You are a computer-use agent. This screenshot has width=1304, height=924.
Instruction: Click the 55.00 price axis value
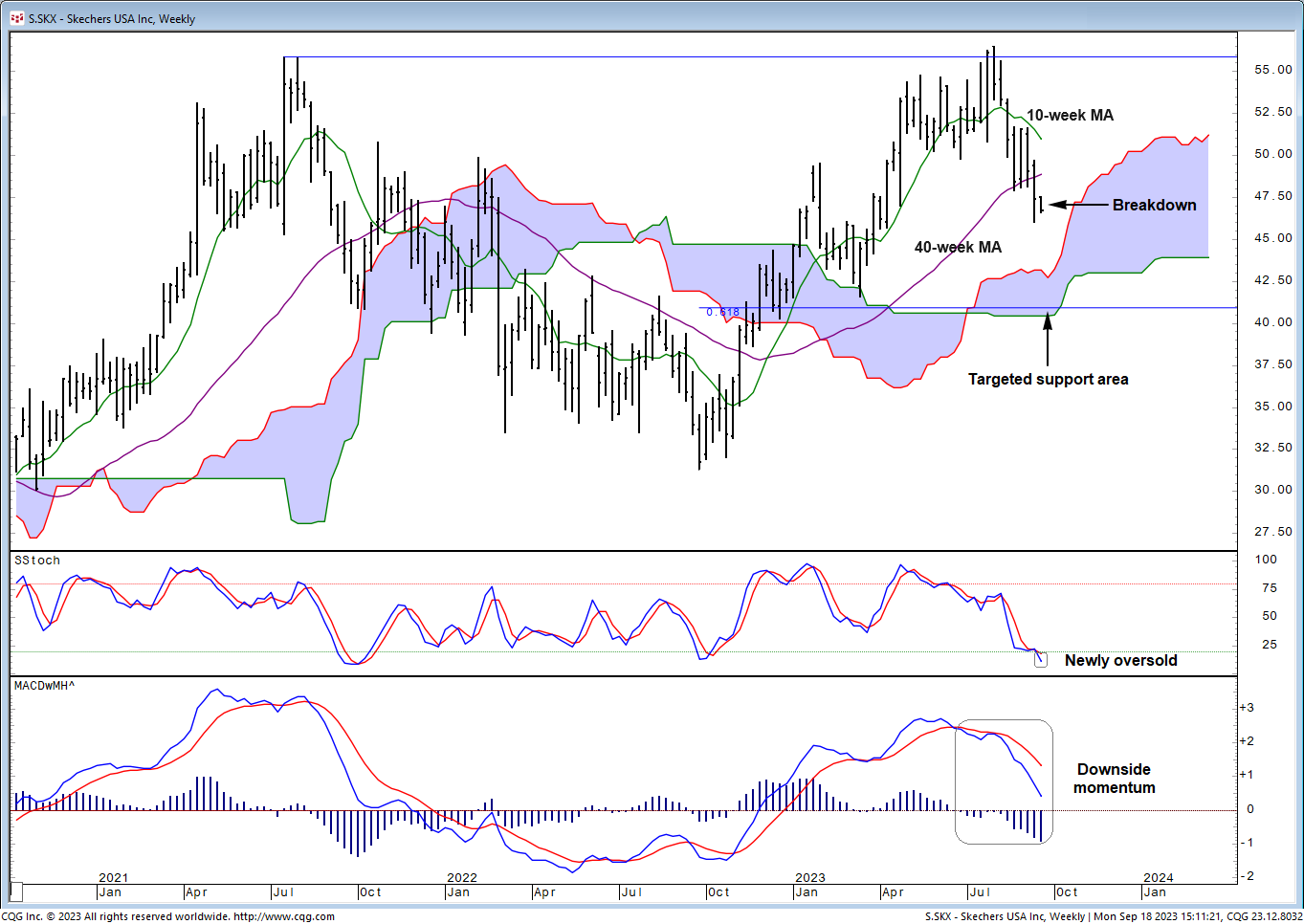(x=1272, y=70)
